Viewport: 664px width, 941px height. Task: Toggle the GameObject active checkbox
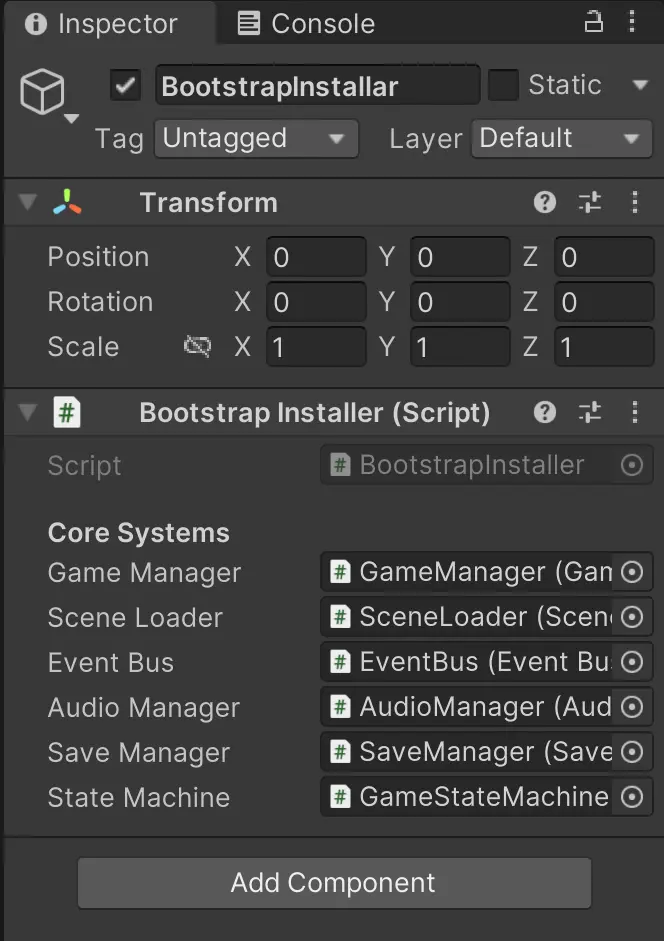pos(125,85)
